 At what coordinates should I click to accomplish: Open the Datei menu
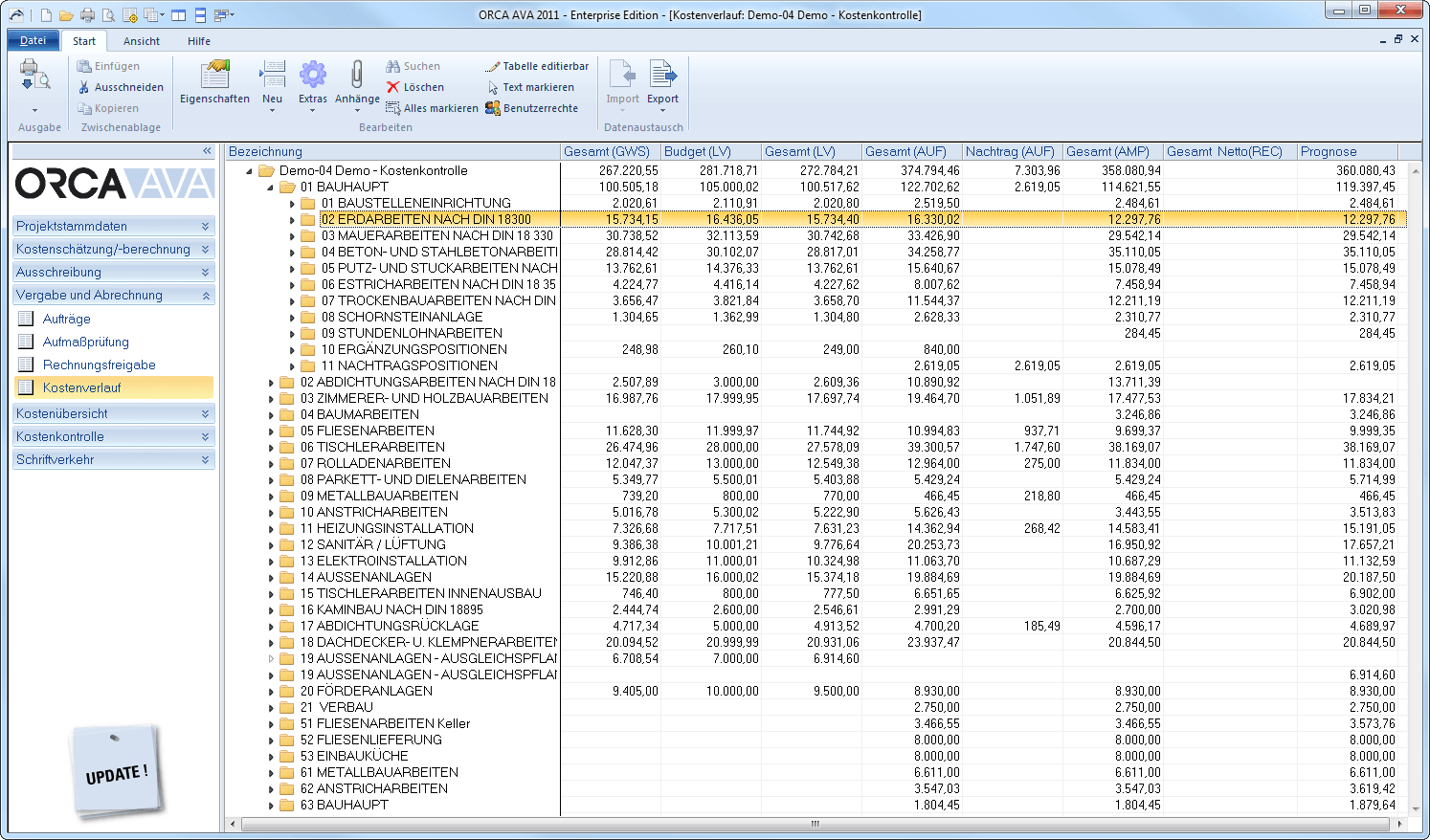coord(33,40)
